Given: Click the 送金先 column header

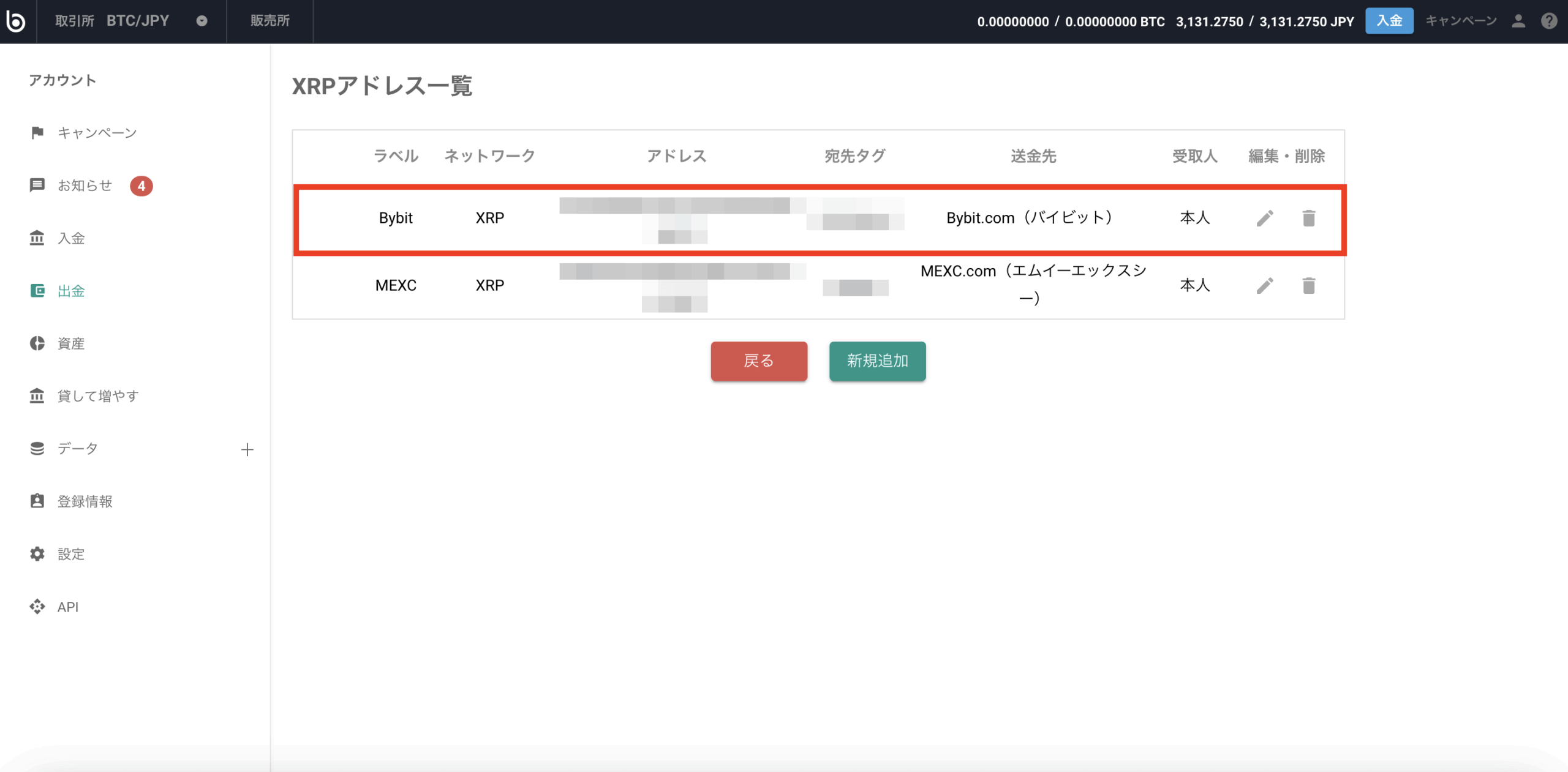Looking at the screenshot, I should [1033, 156].
